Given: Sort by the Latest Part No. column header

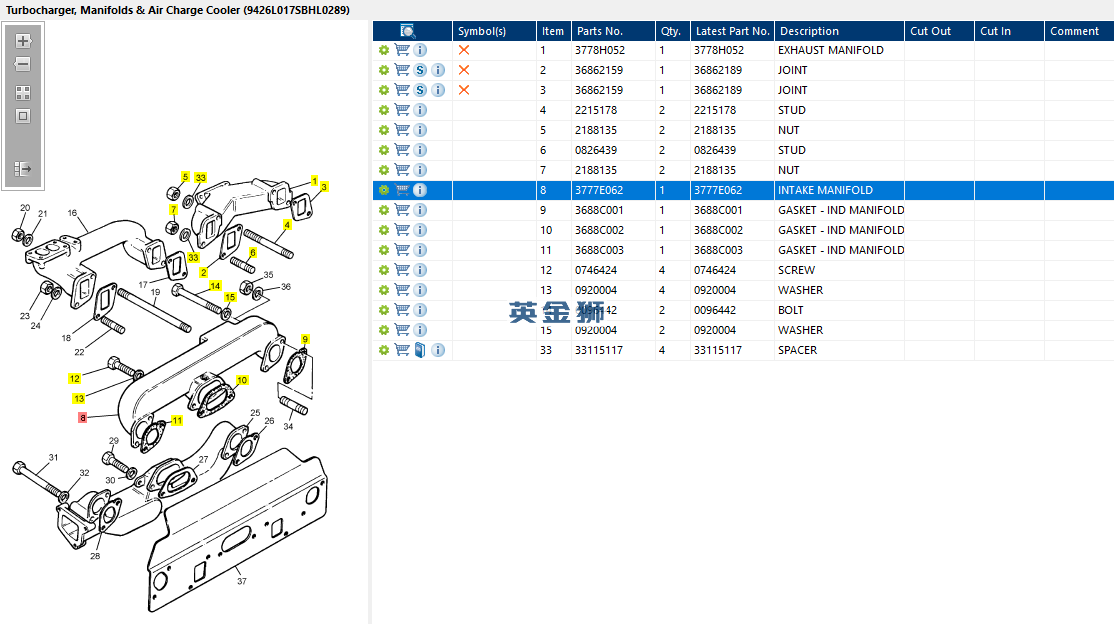Looking at the screenshot, I should click(x=732, y=31).
